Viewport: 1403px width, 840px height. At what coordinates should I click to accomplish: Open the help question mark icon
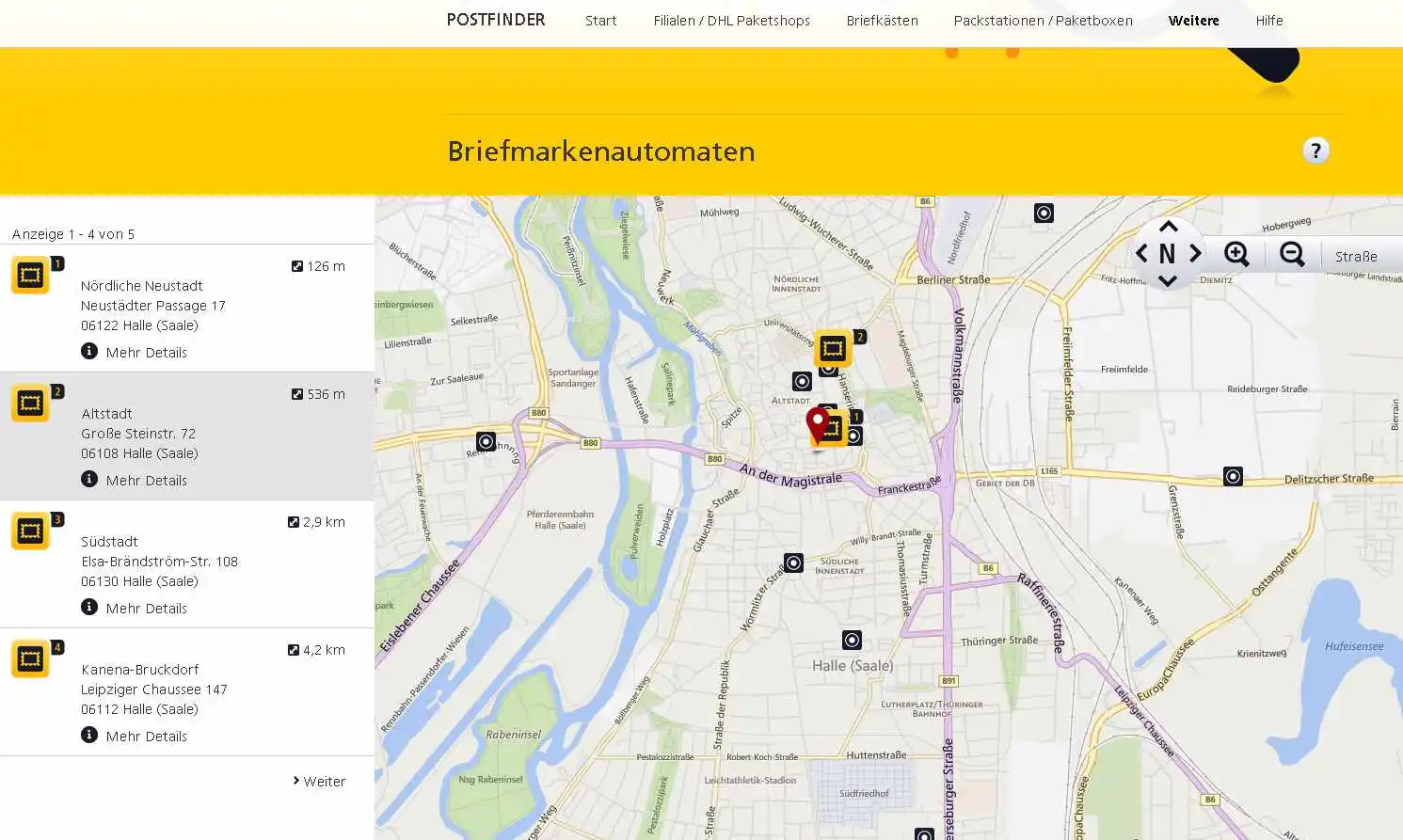(x=1315, y=151)
